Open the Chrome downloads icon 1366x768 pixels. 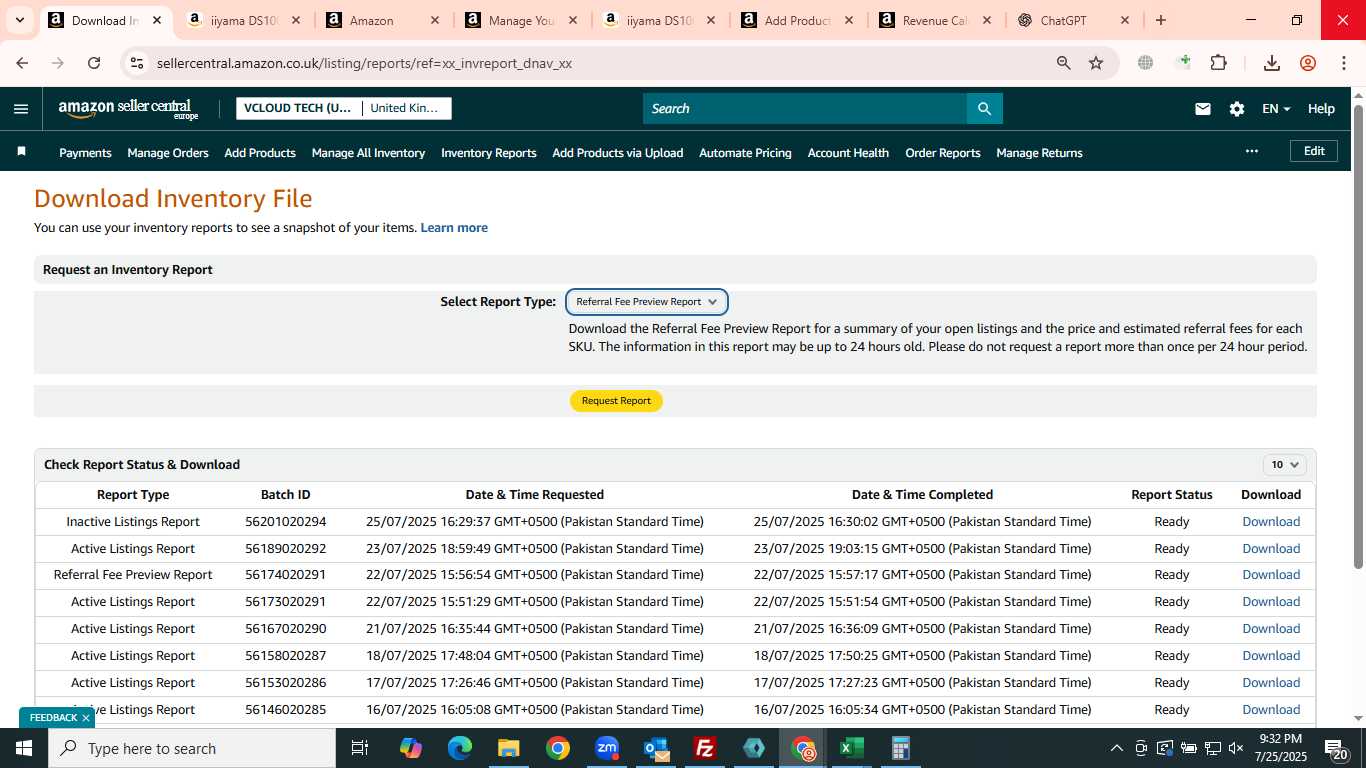(1272, 63)
